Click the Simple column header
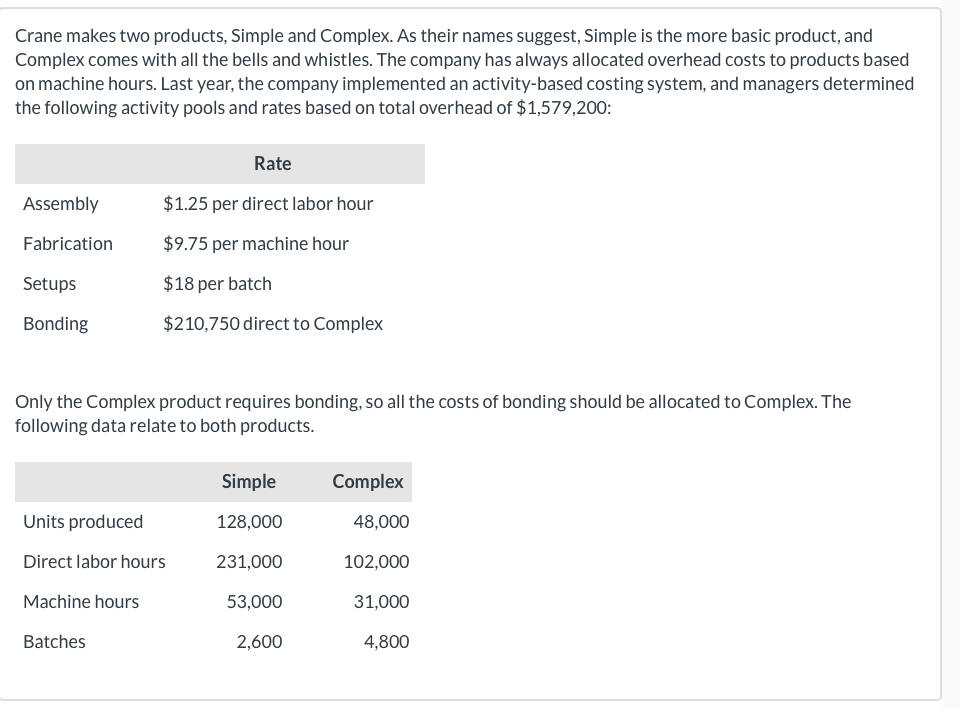Viewport: 960px width, 708px height. pos(249,481)
